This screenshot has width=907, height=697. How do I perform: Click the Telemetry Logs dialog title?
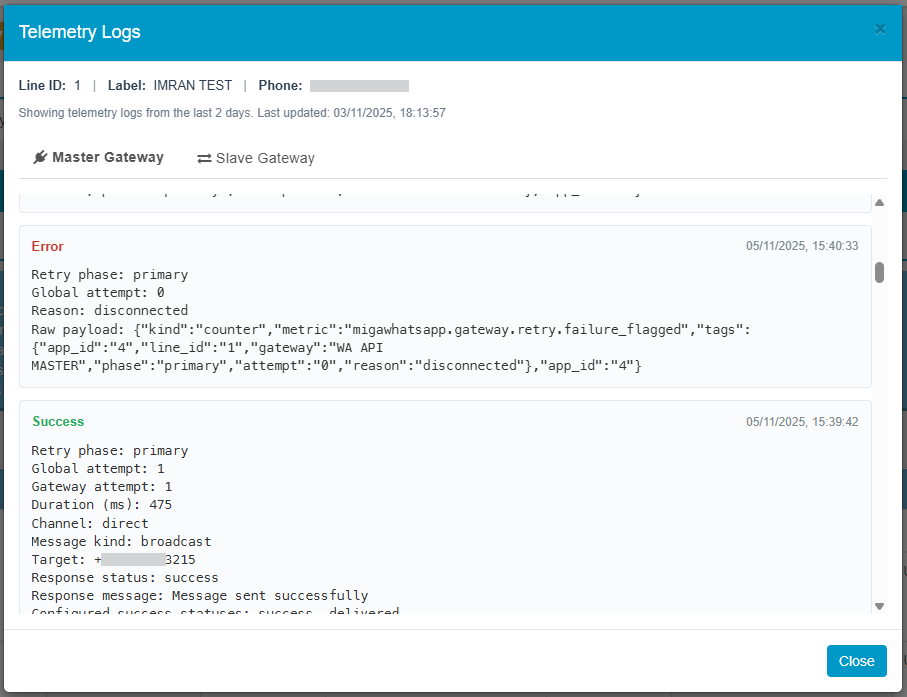point(80,32)
